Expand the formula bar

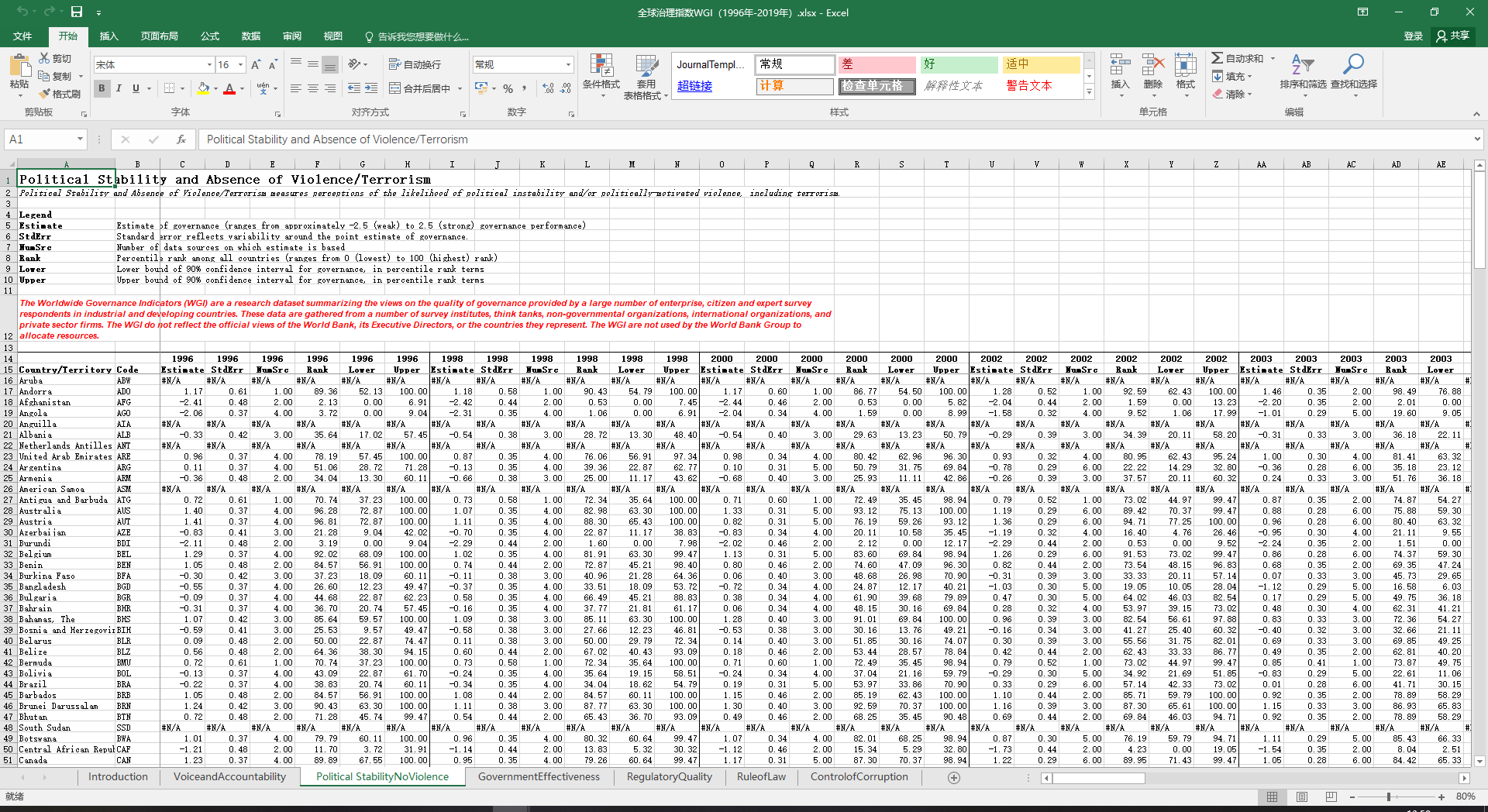point(1477,139)
